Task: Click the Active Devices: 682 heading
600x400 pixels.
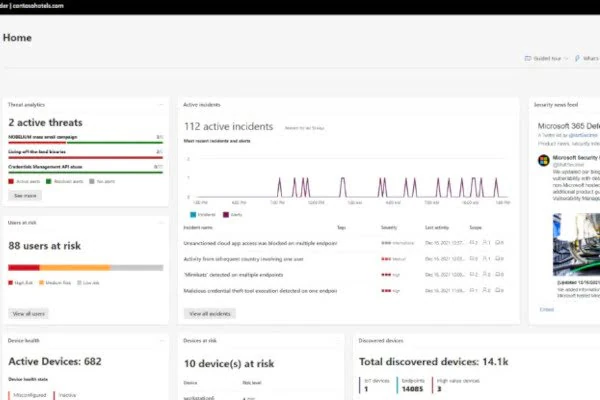Action: 55,362
